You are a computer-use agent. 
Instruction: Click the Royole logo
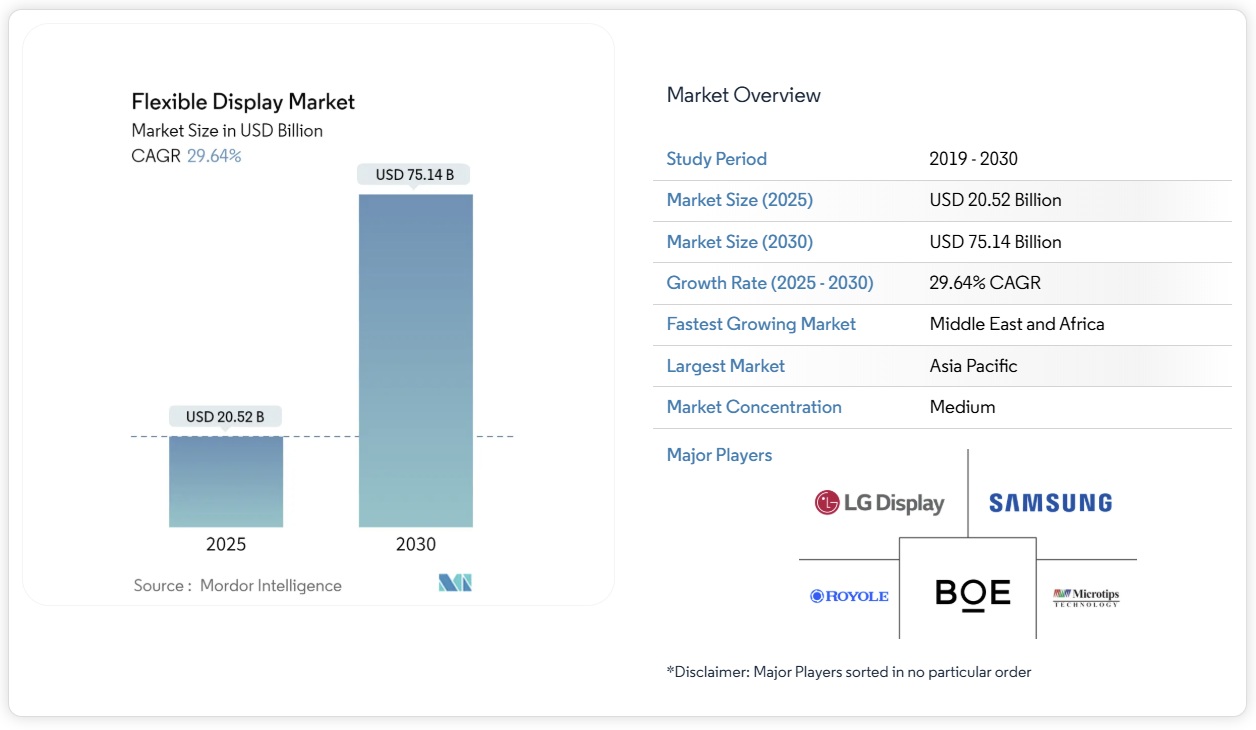pos(849,596)
